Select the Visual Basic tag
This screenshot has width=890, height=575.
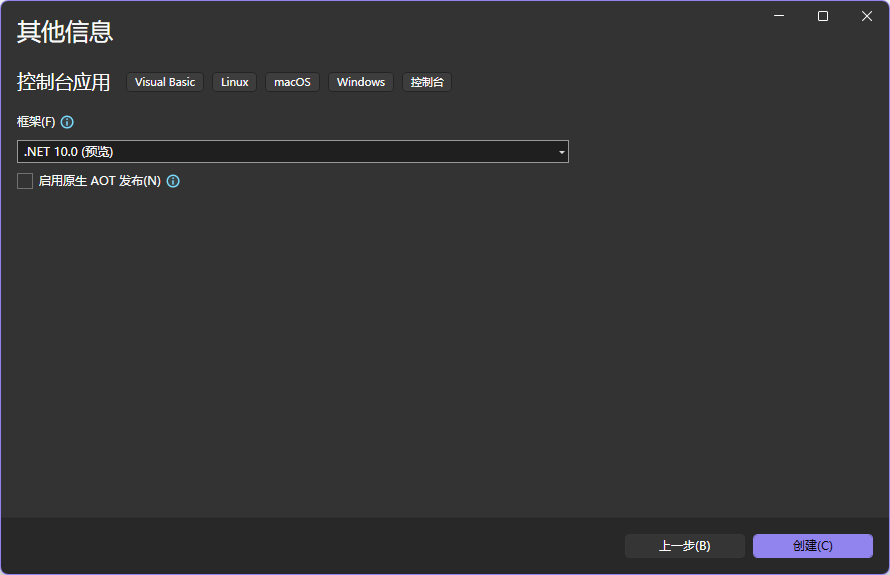[165, 82]
